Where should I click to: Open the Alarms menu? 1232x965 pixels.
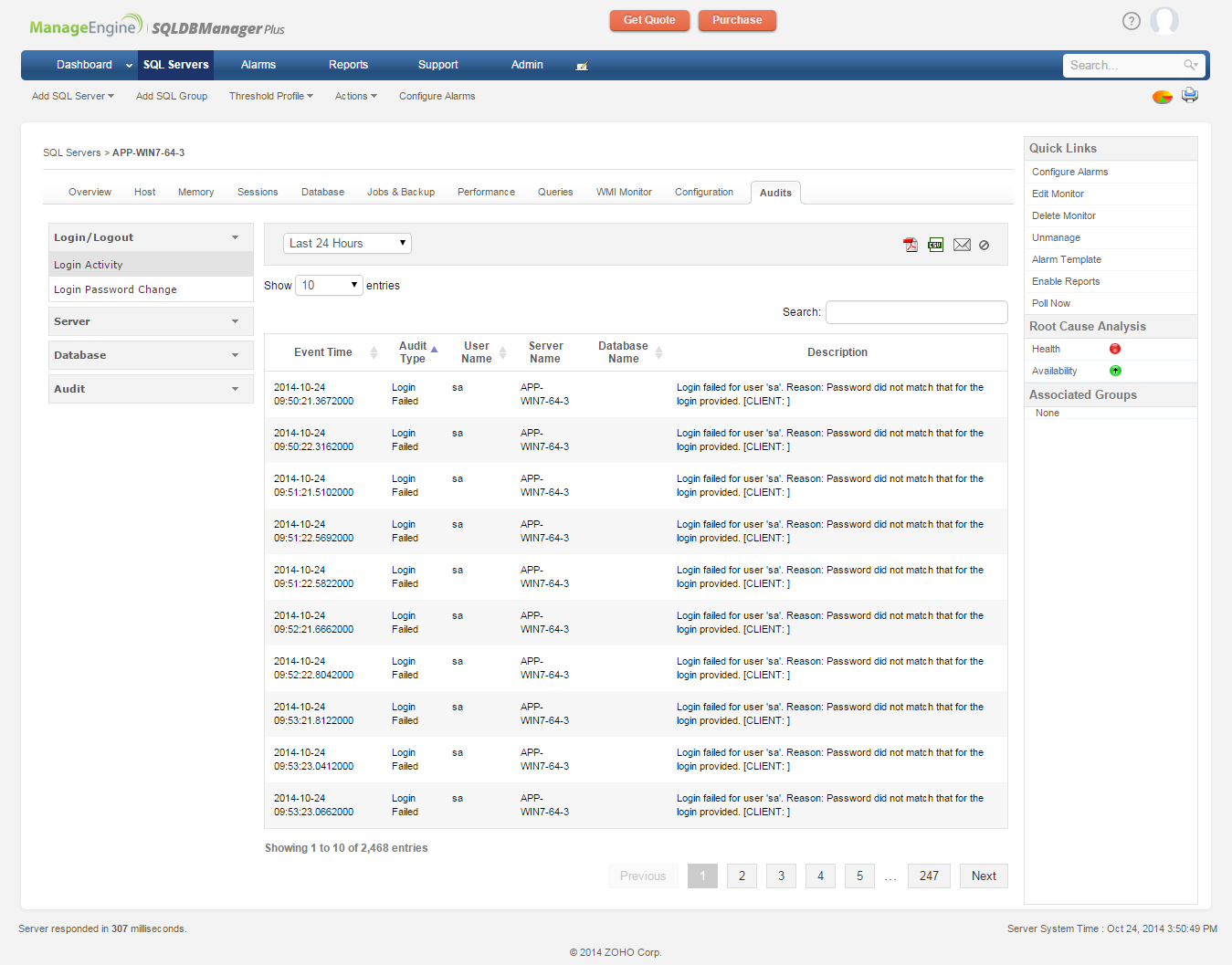tap(258, 65)
